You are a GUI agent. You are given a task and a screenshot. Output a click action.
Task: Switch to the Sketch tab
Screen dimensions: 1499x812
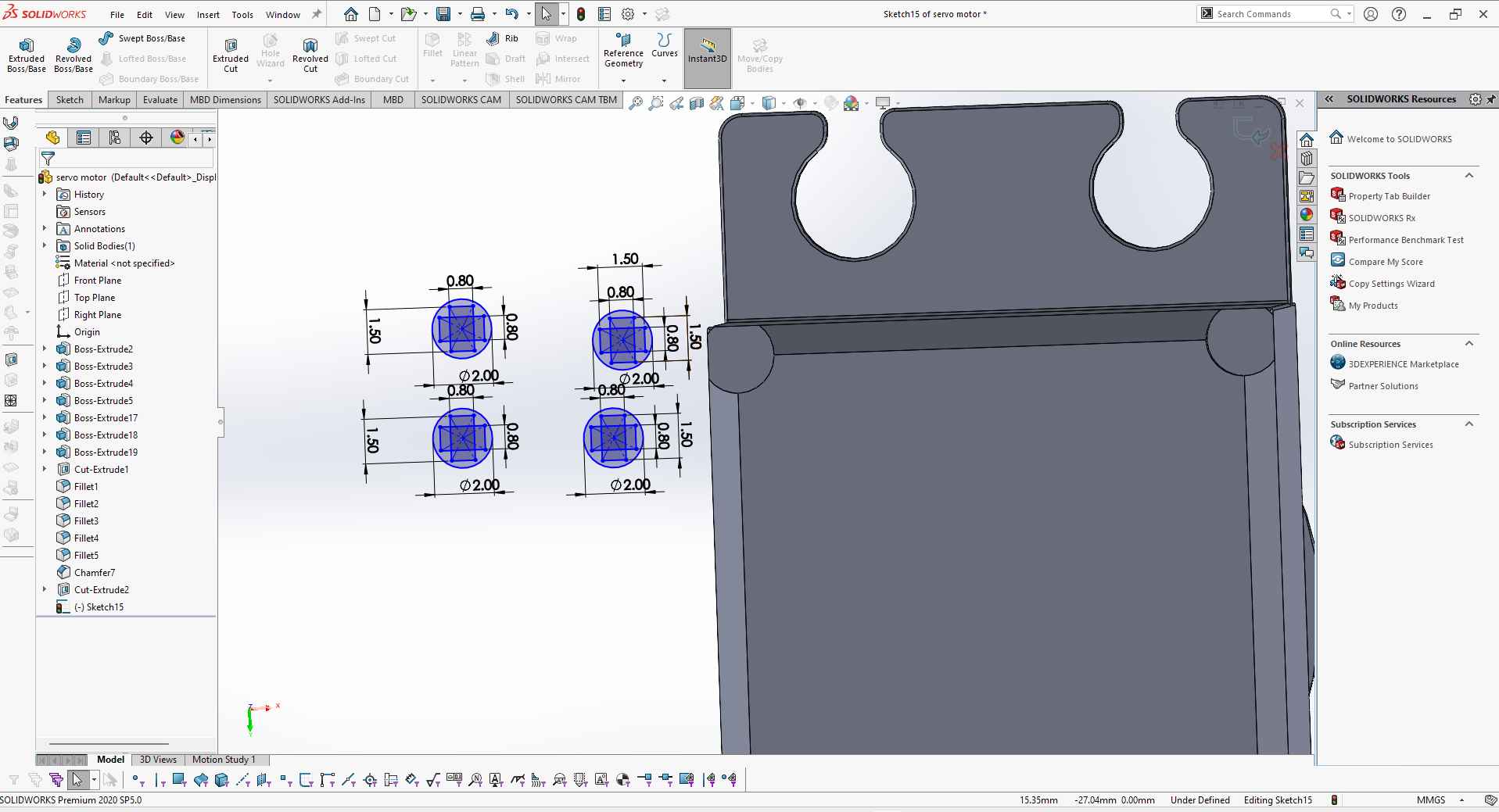70,100
